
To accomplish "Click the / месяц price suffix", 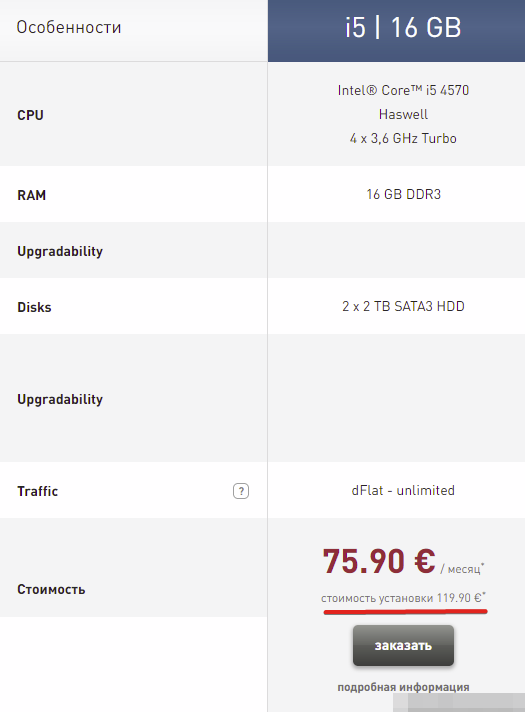I will (x=462, y=569).
